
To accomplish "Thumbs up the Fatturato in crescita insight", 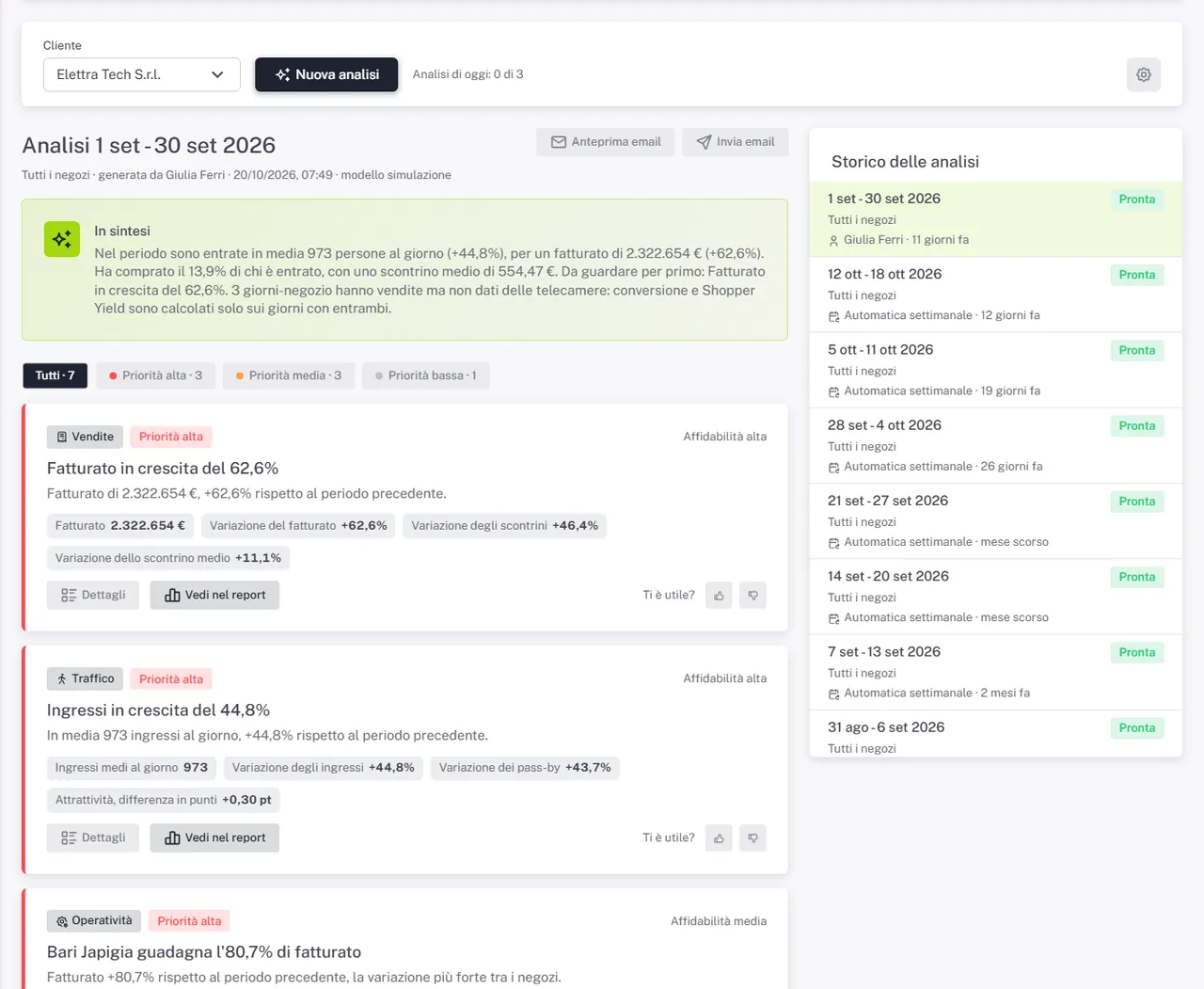I will (719, 595).
